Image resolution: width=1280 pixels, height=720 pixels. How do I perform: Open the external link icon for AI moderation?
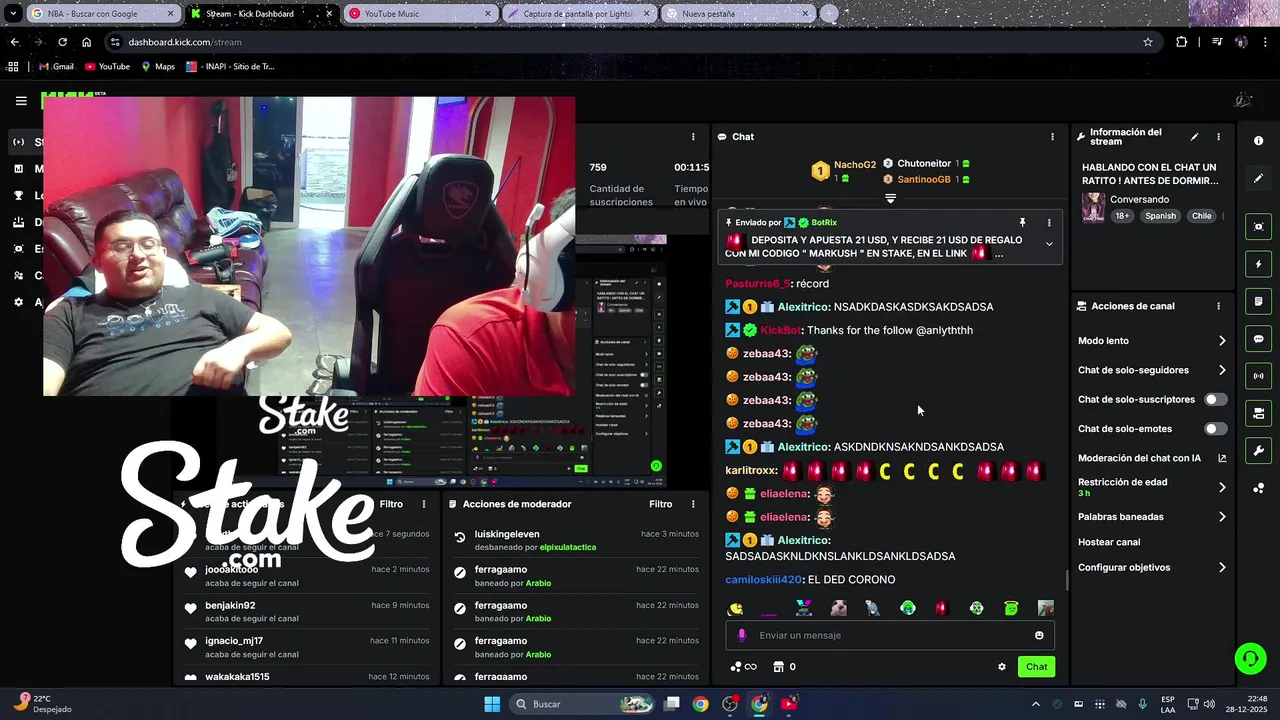(x=1222, y=458)
